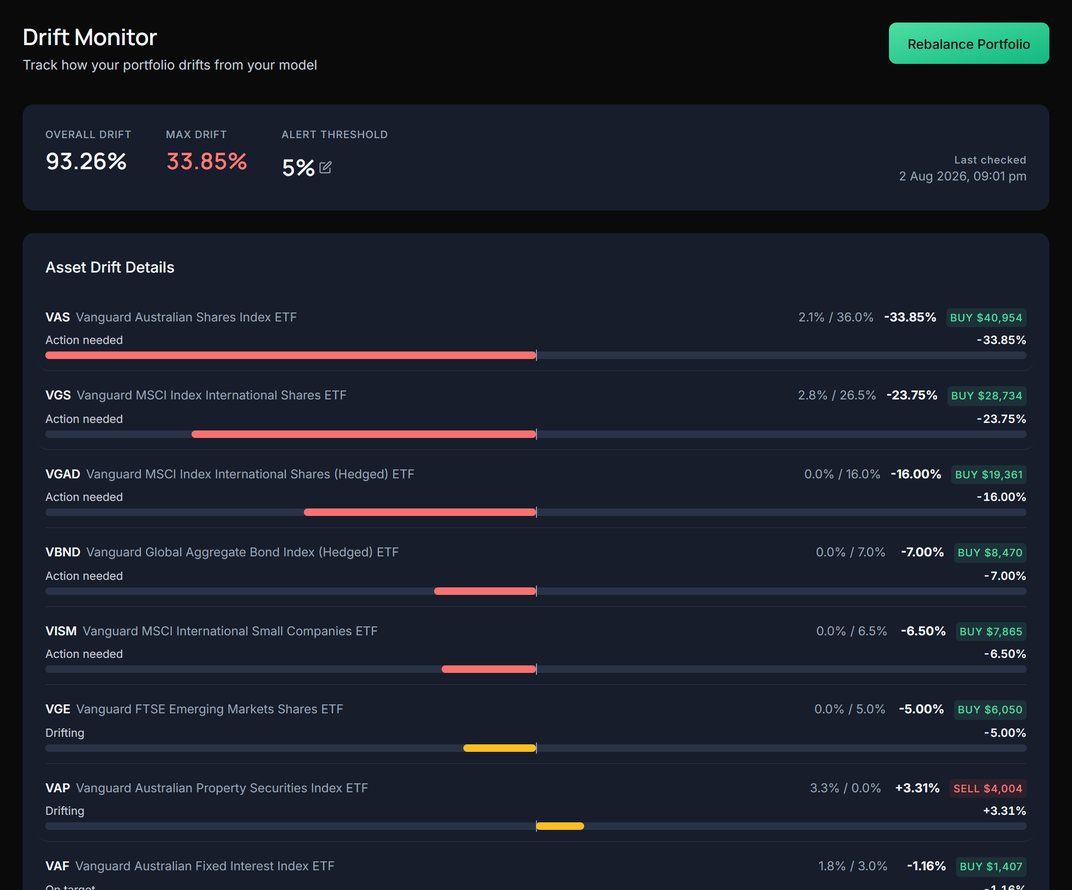The image size is (1072, 890).
Task: Click the BUY $6,050 badge for VGE
Action: click(x=990, y=710)
